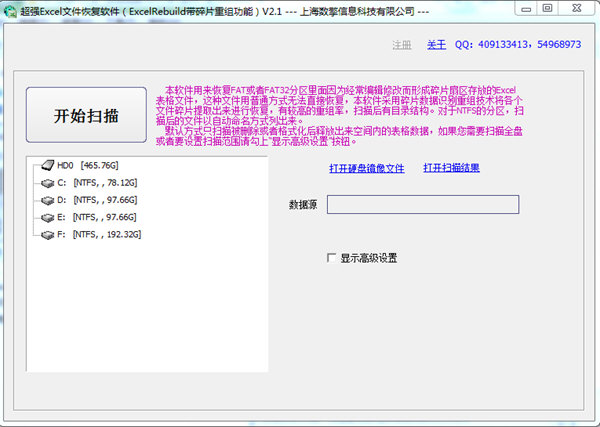This screenshot has width=600, height=427.
Task: Open the 打开硬盘镜像文件 link
Action: tap(366, 168)
